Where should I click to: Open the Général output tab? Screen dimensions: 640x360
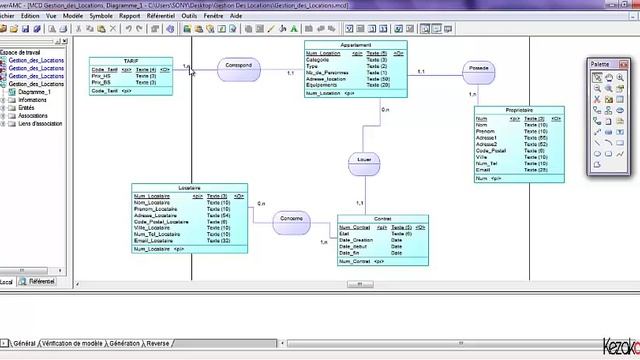24,344
